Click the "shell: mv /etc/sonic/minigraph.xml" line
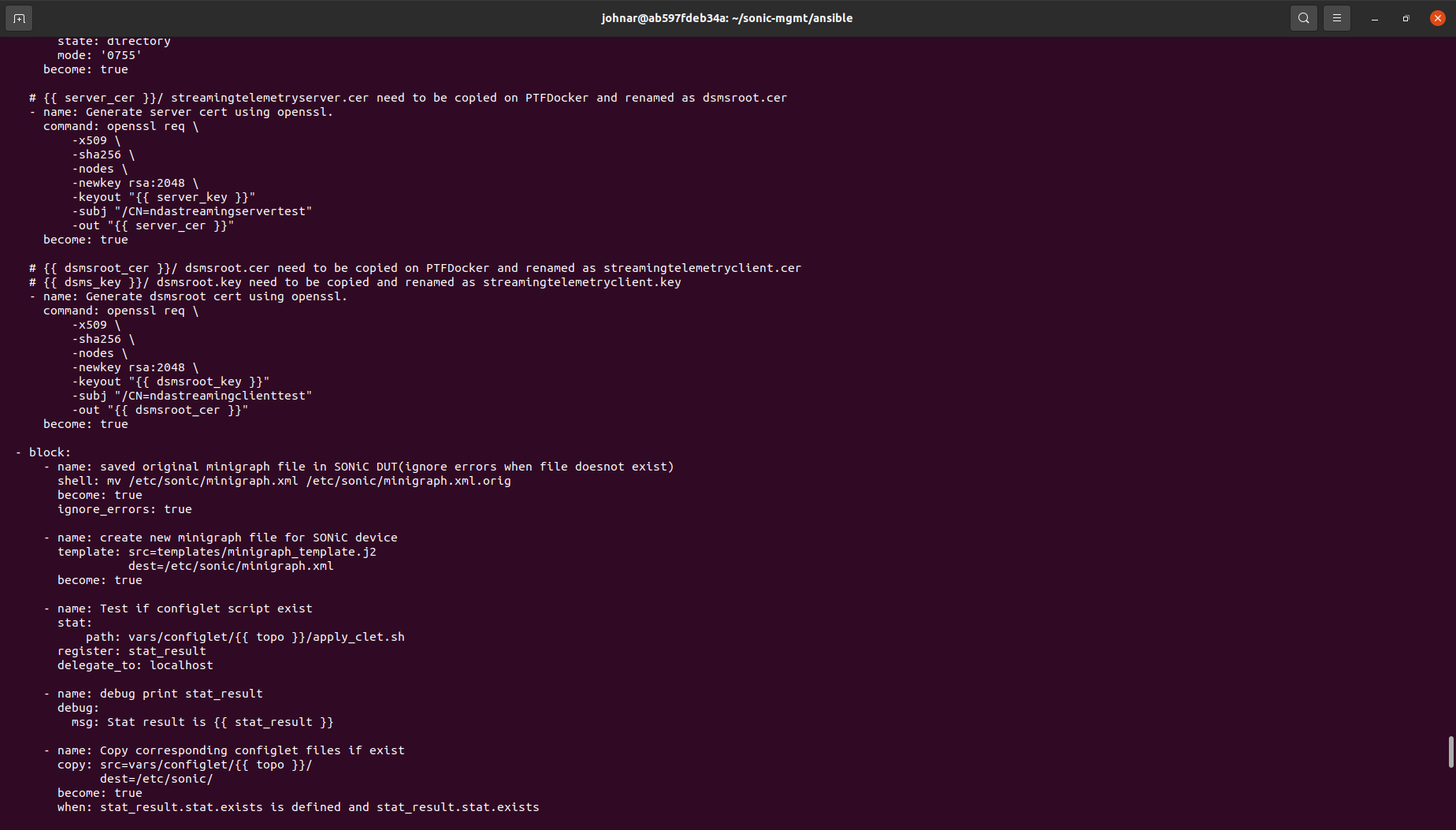Screen dimensions: 1456x830 click(x=284, y=481)
